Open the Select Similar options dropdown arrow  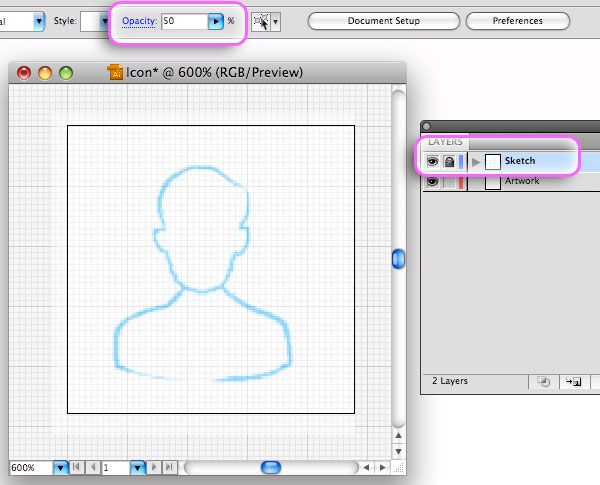276,22
